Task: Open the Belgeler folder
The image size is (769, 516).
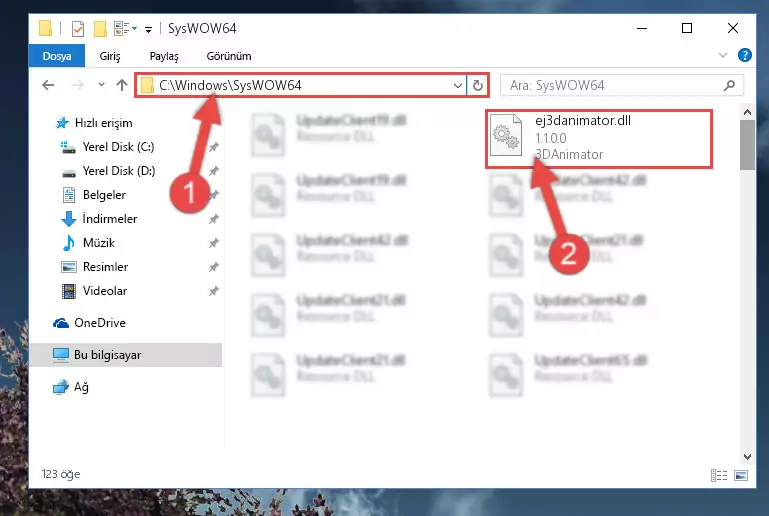Action: (93, 195)
